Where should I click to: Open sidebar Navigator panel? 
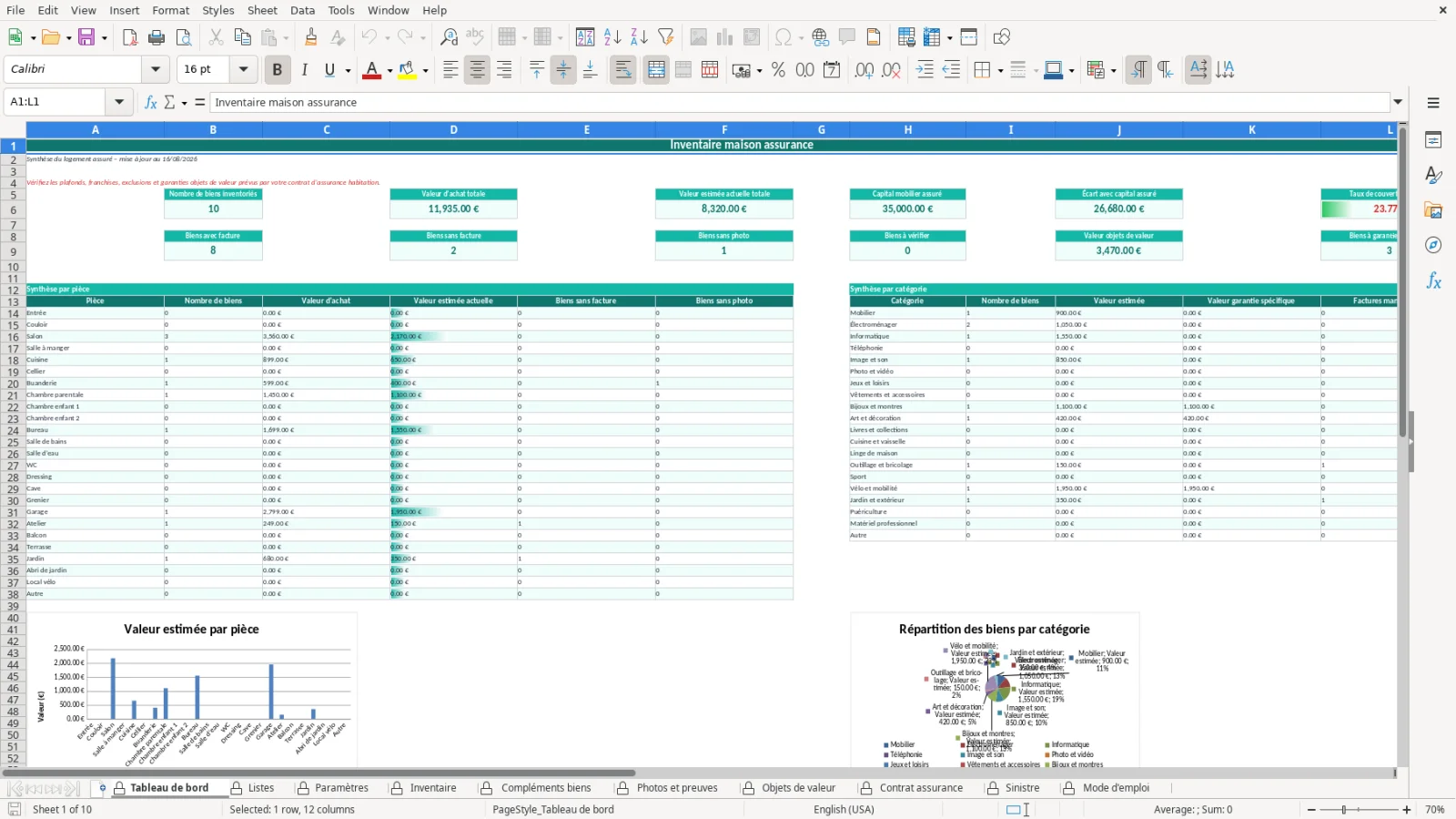[1433, 246]
